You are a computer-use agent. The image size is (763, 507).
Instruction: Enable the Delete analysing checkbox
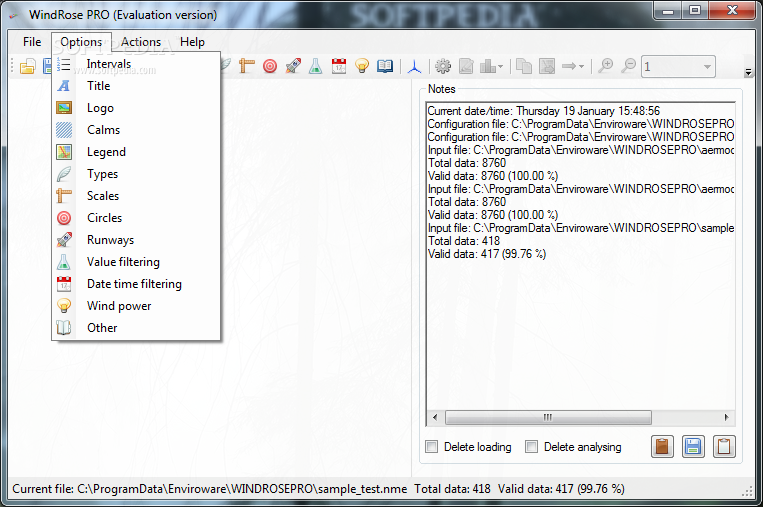point(531,447)
